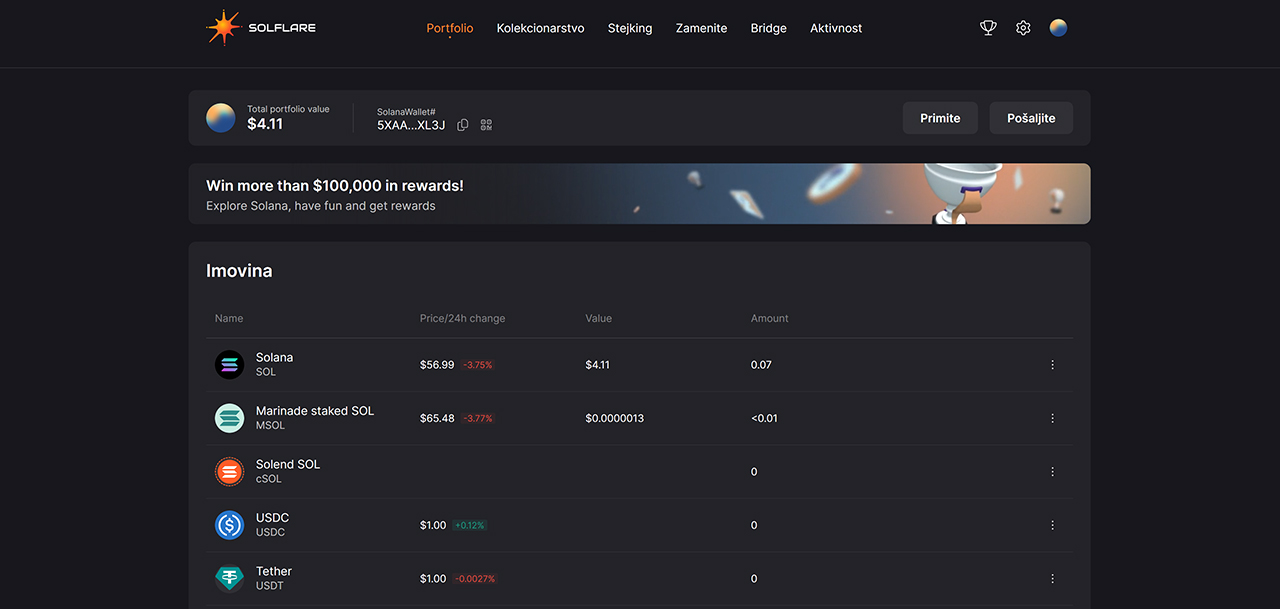Show the wallet QR code icon
This screenshot has height=609, width=1280.
(x=486, y=125)
